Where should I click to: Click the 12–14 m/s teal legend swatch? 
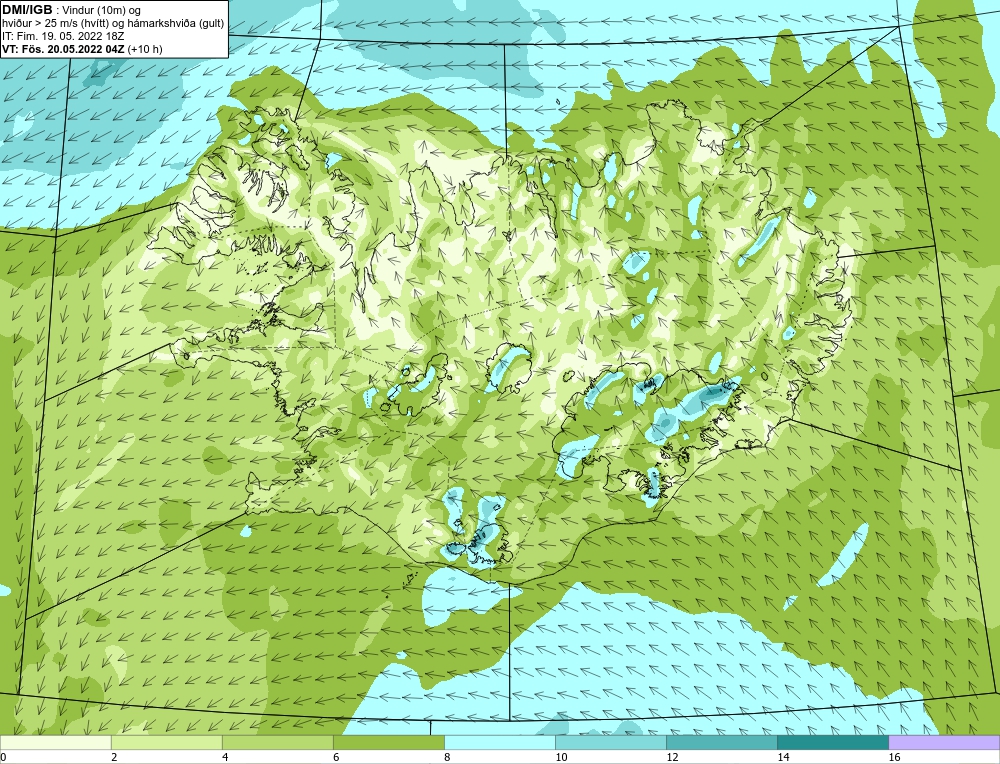click(721, 742)
